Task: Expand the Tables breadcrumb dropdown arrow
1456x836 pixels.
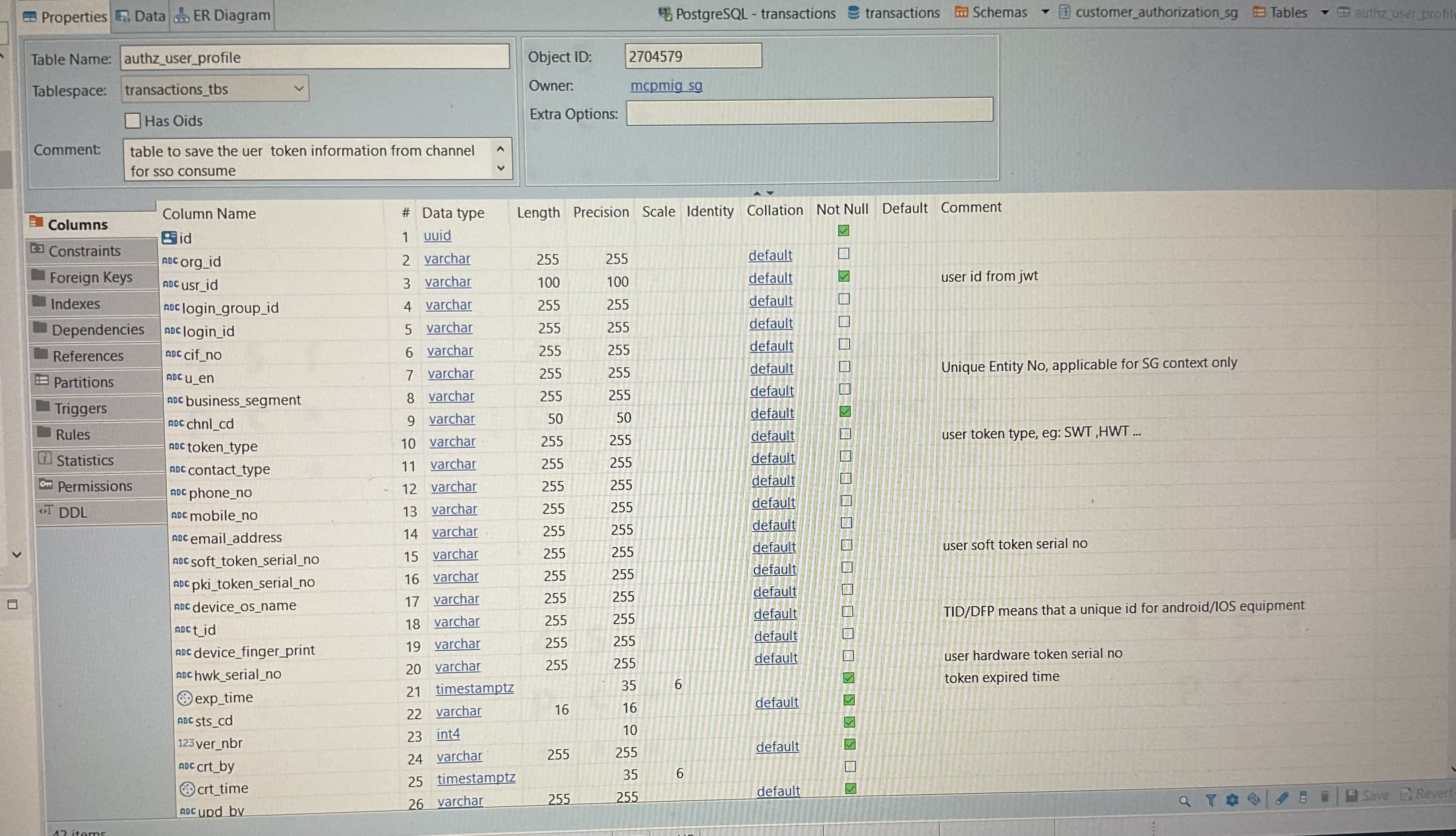Action: 1325,12
